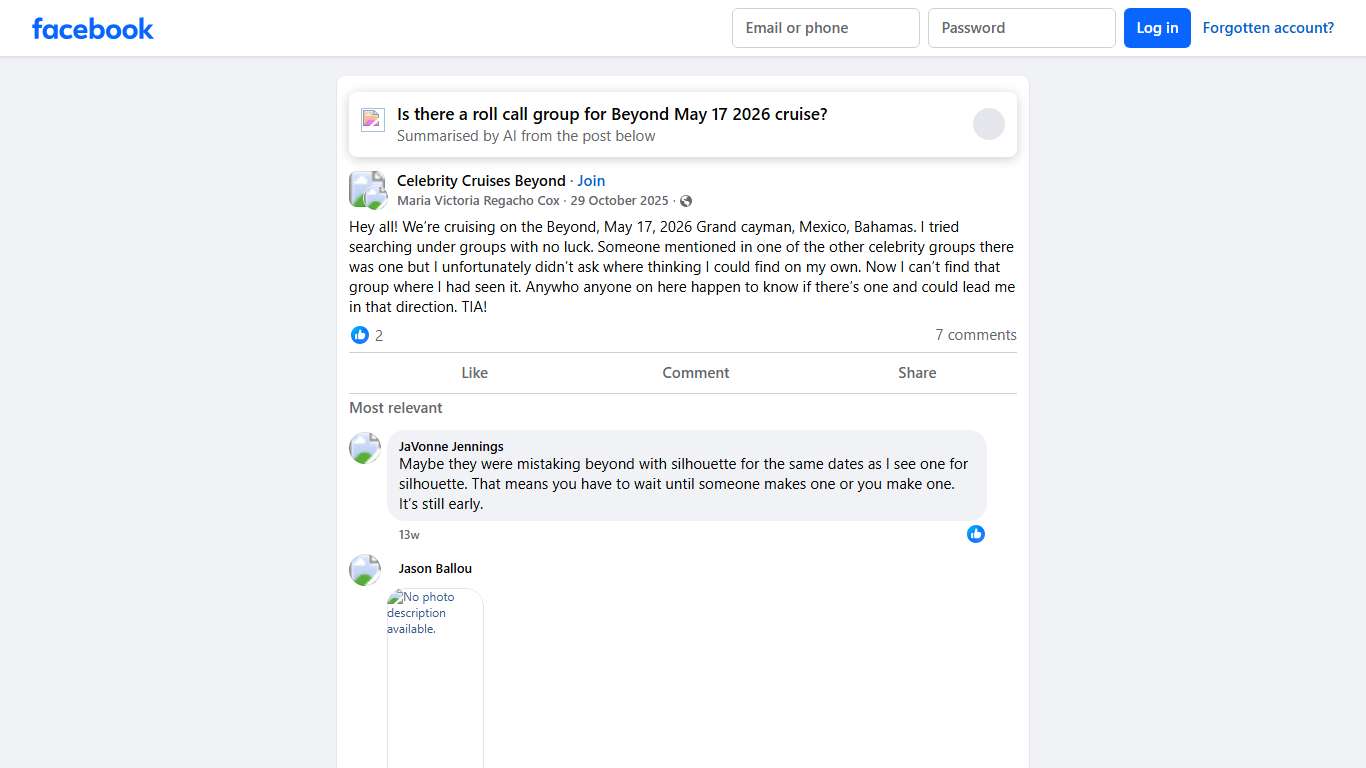Click the like reaction on JaVonne's comment

976,534
